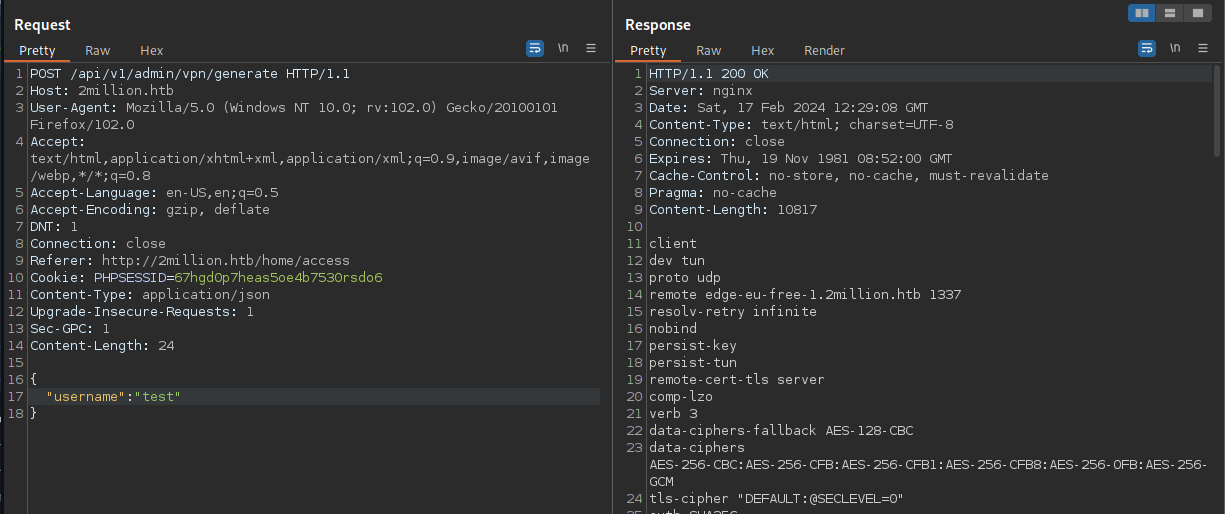Click the "username":"test" JSON body line

point(114,397)
